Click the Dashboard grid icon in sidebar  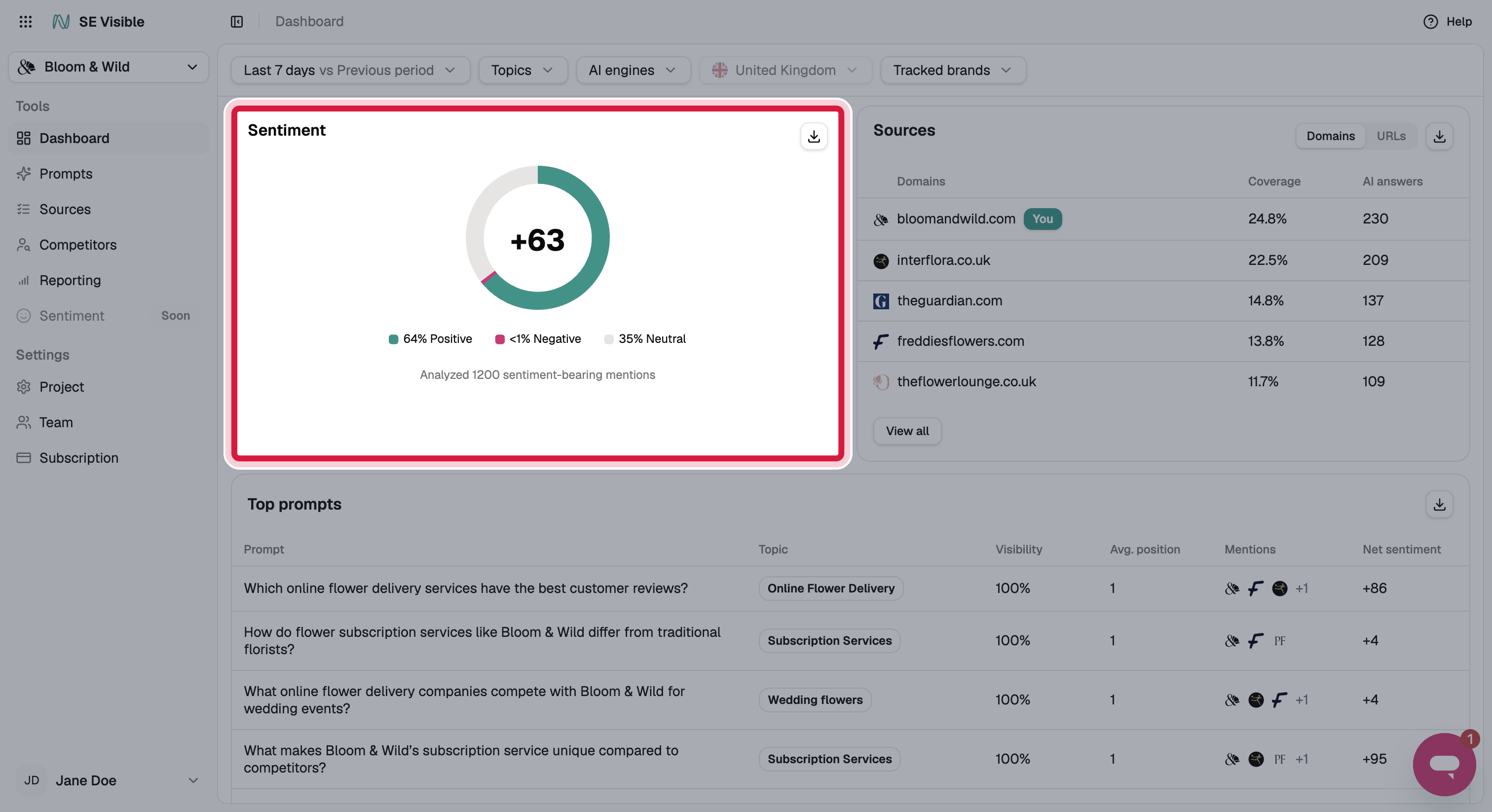[24, 138]
